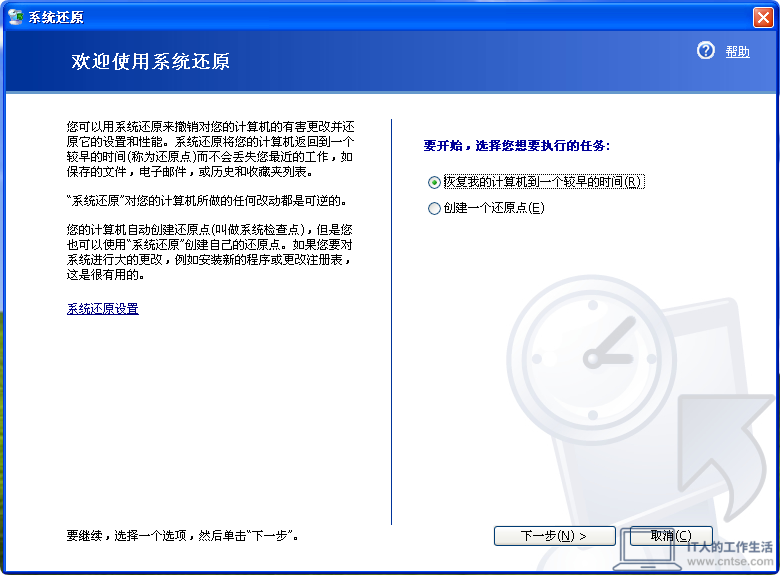Click the 欢迎使用系统还原 heading text
The width and height of the screenshot is (780, 575).
click(x=150, y=62)
